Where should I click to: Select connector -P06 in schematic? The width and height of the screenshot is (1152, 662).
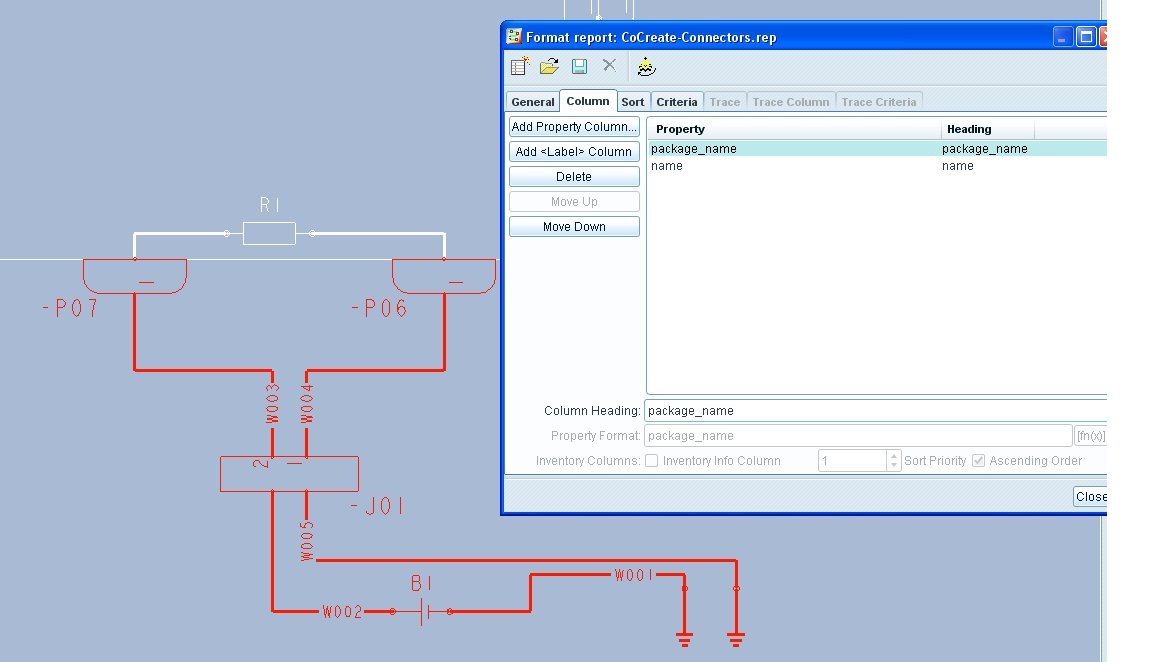444,276
